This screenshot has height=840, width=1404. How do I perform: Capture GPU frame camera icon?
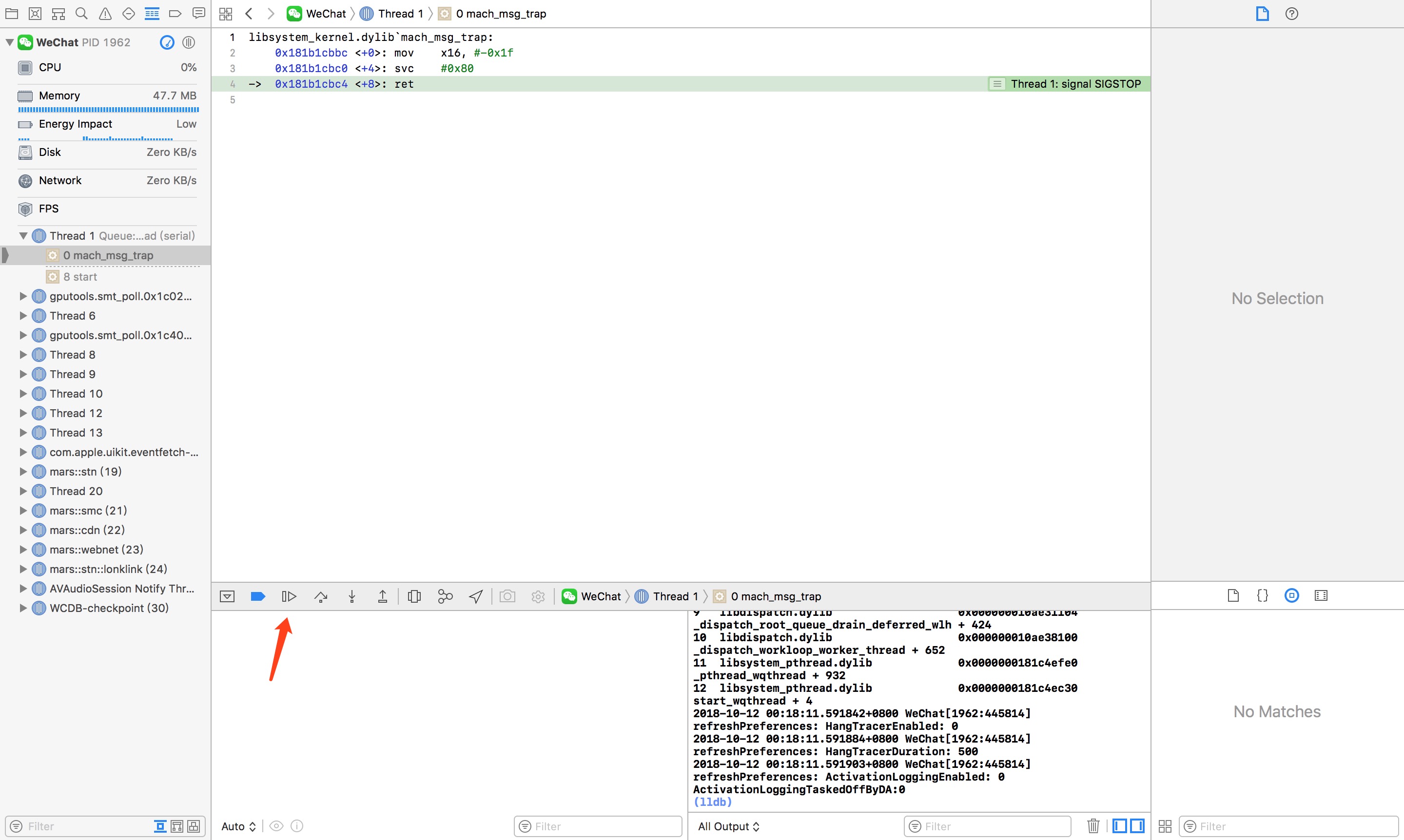(507, 596)
